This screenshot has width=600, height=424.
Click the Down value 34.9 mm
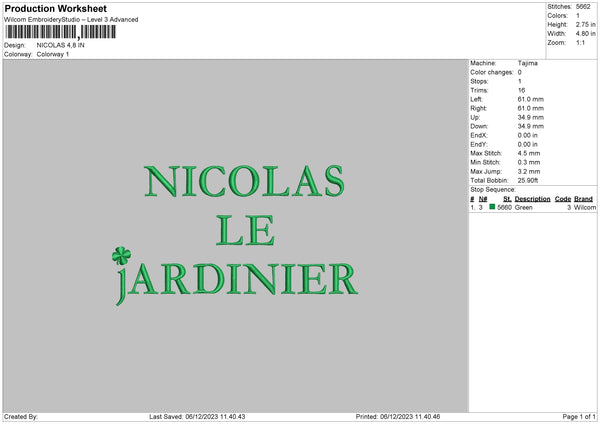(x=530, y=126)
